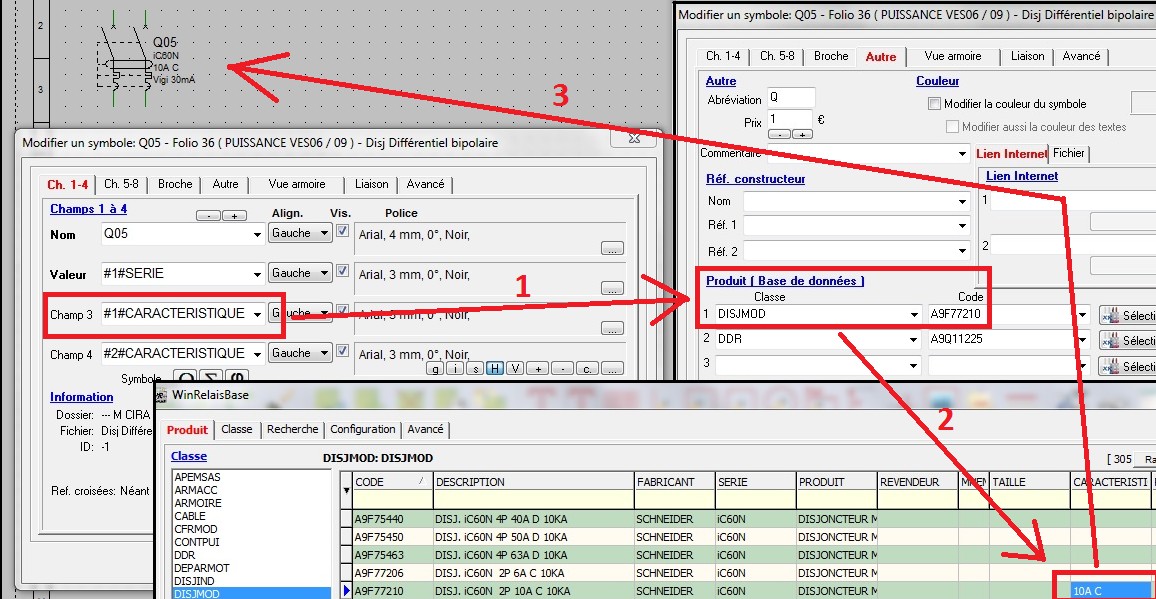
Task: Open the Champ 3 #1#CARACTERISTIQUE dropdown
Action: (x=257, y=314)
